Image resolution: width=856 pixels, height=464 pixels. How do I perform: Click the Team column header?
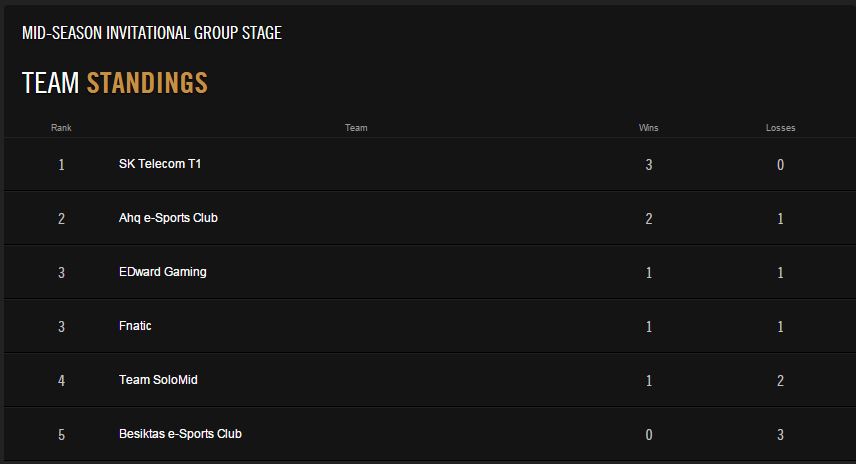[x=356, y=128]
